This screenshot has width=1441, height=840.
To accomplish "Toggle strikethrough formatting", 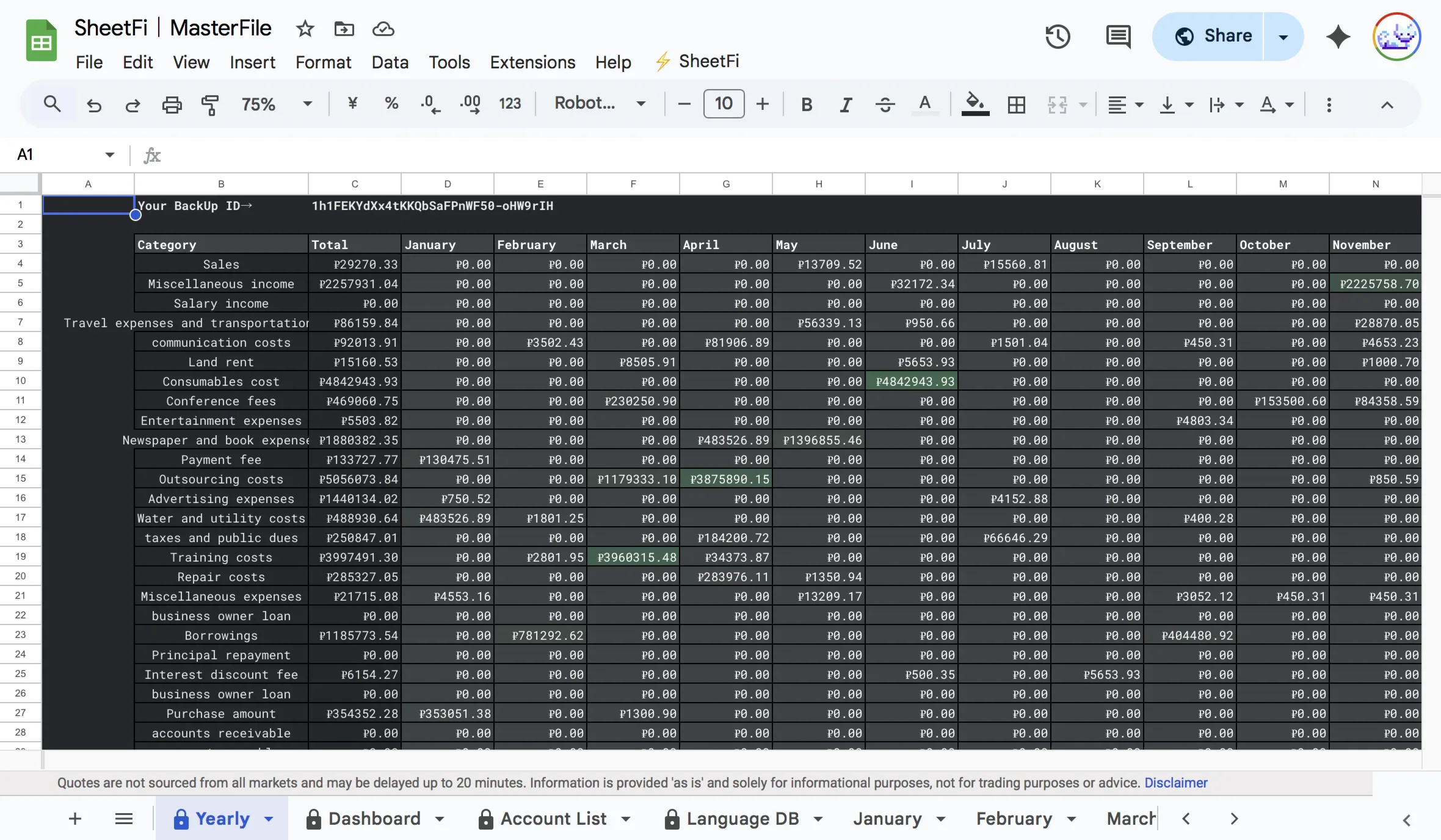I will pos(884,104).
